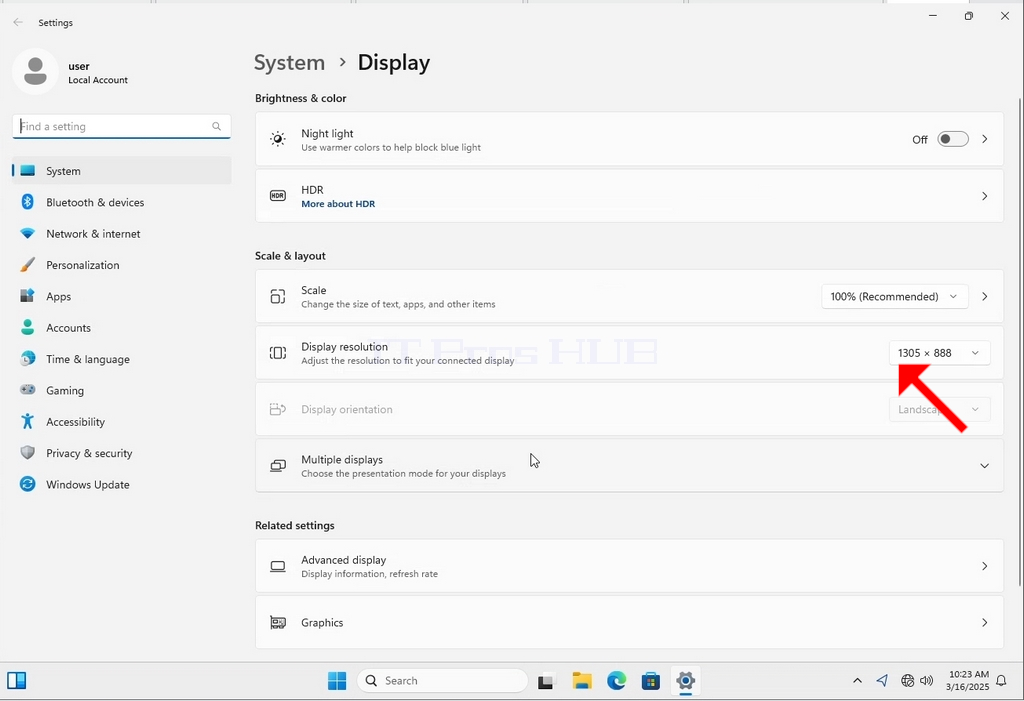Click the settings page vertical scrollbar

pyautogui.click(x=1020, y=341)
